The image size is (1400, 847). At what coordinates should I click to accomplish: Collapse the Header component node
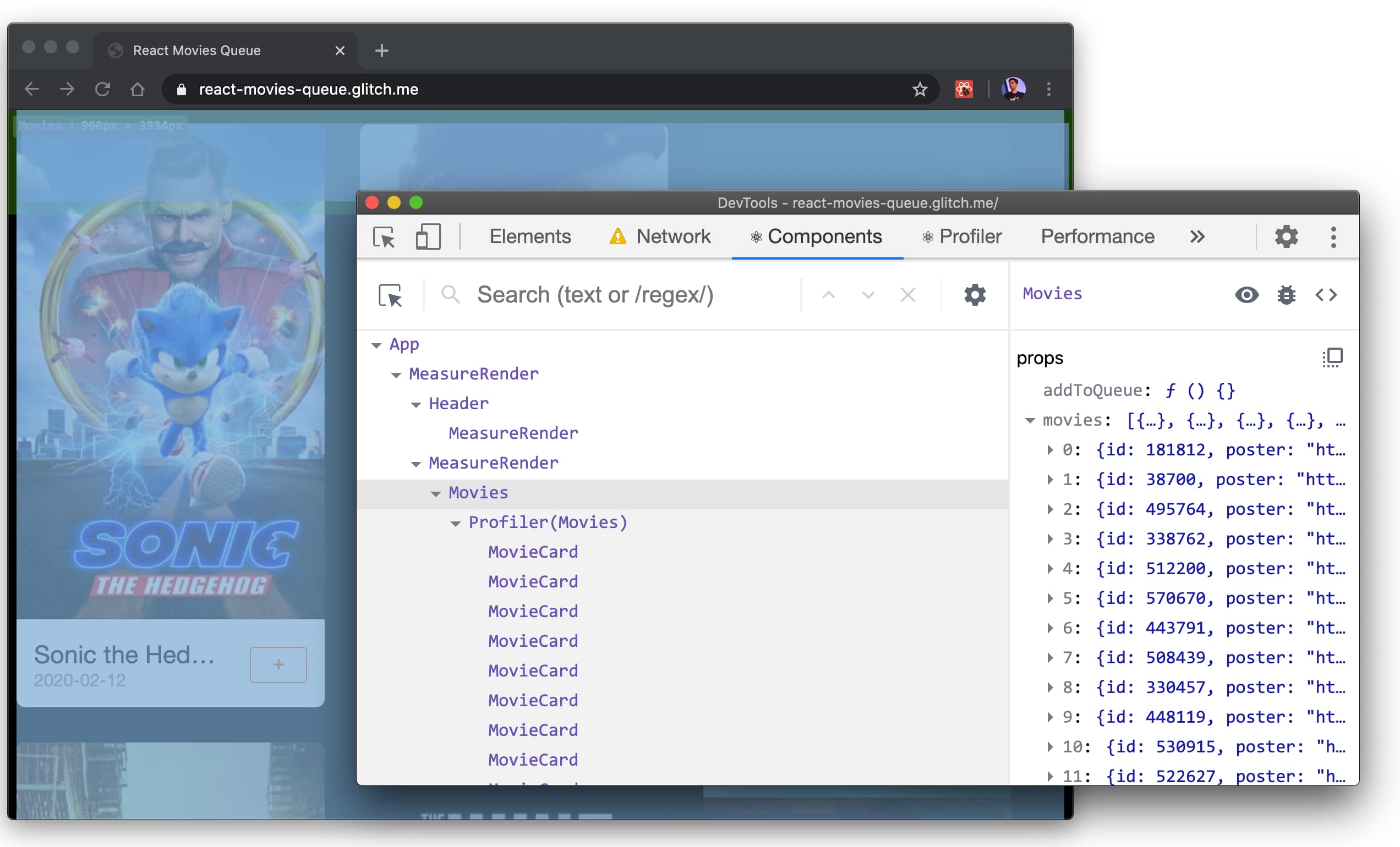(416, 404)
